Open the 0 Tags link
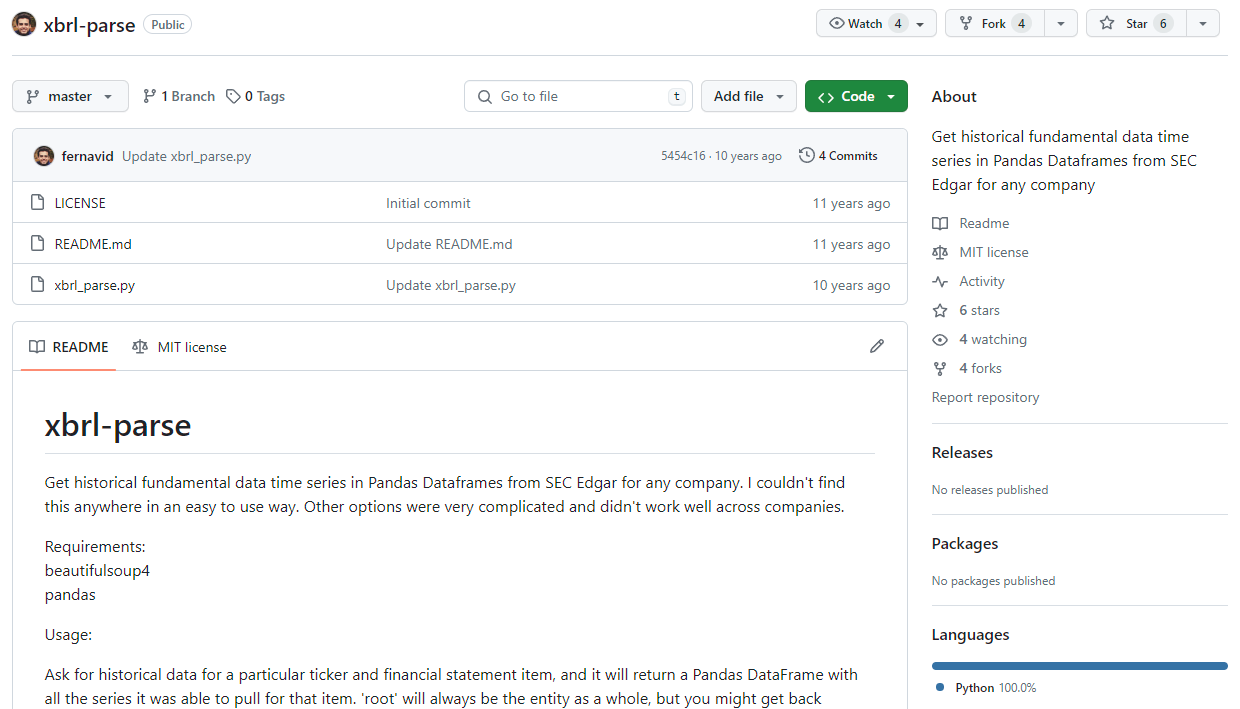This screenshot has width=1240, height=709. coord(256,96)
